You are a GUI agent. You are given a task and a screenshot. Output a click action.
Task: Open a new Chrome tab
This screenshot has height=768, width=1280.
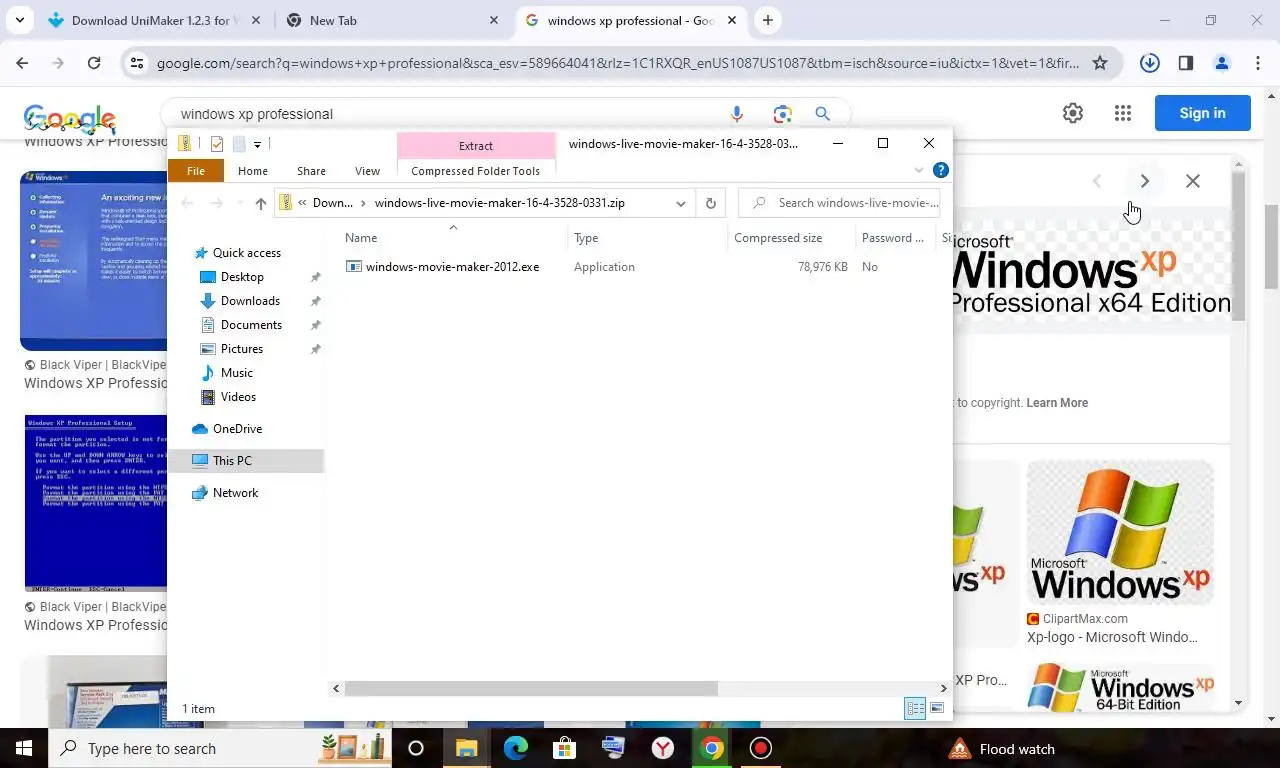pos(768,20)
